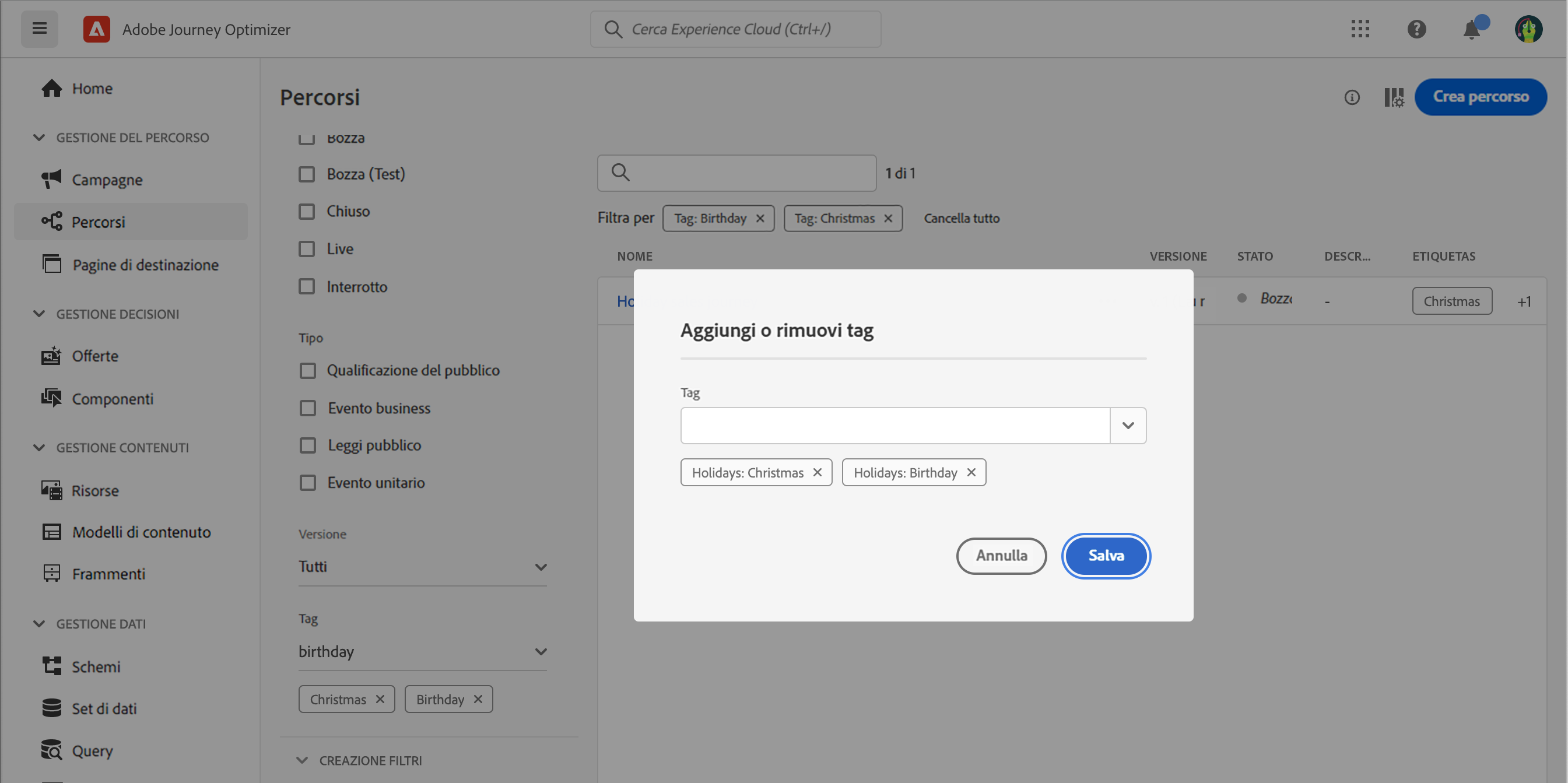1568x783 pixels.
Task: Remove the Holidays: Christmas tag chip
Action: (x=818, y=473)
